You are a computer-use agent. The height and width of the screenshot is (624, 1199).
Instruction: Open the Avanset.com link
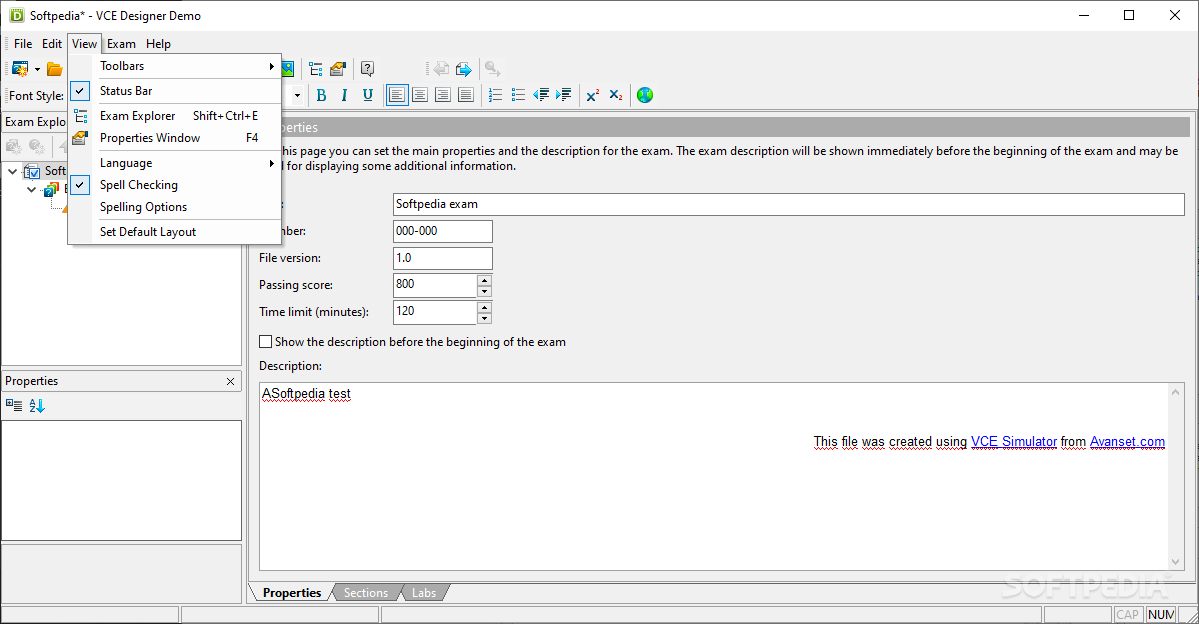tap(1127, 441)
